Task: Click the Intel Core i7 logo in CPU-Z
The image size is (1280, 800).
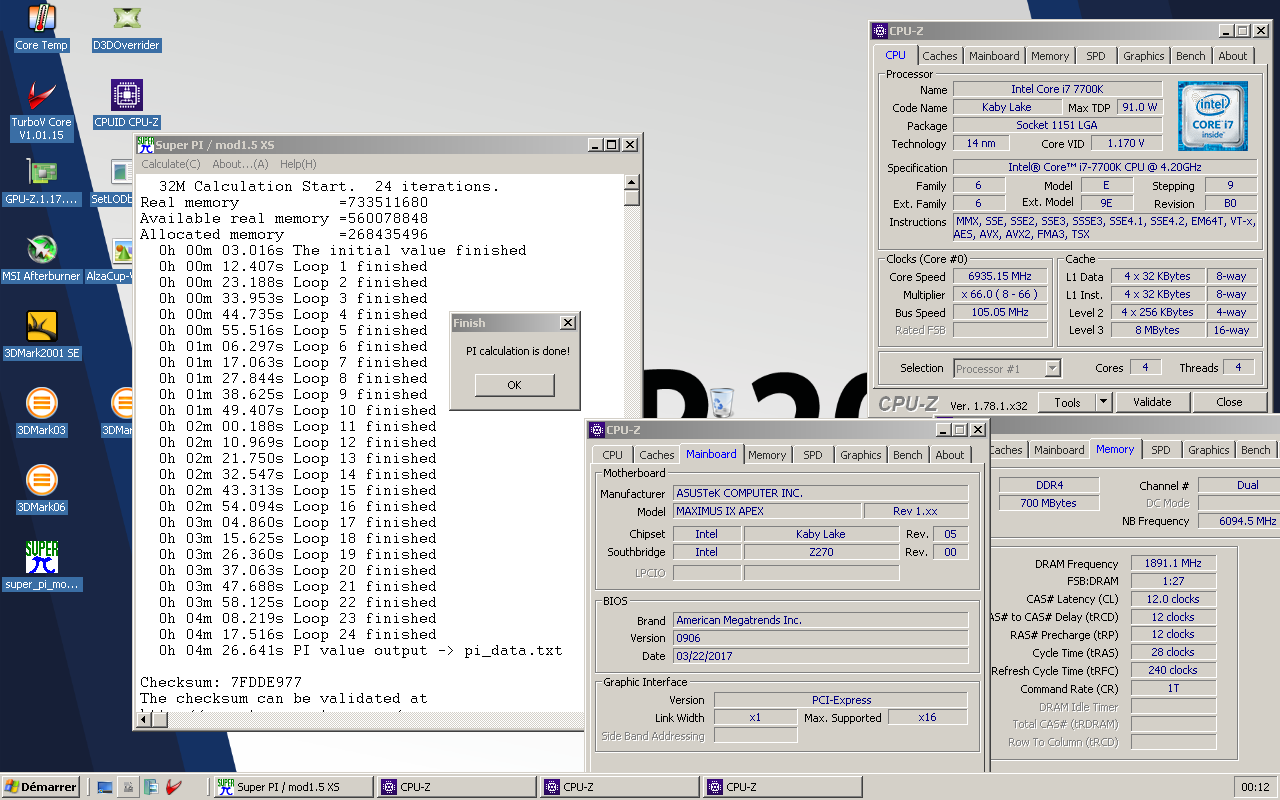Action: pyautogui.click(x=1212, y=117)
